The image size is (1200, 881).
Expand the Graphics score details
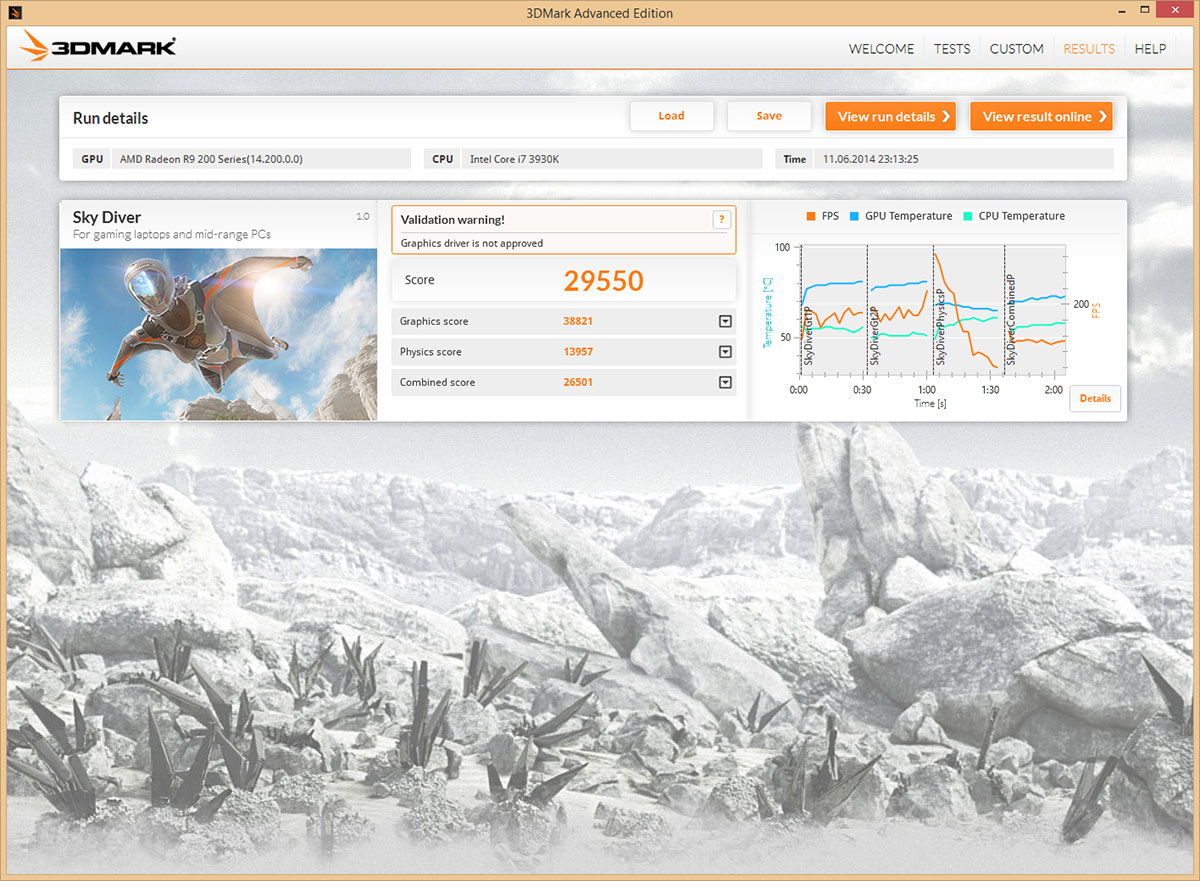click(725, 321)
